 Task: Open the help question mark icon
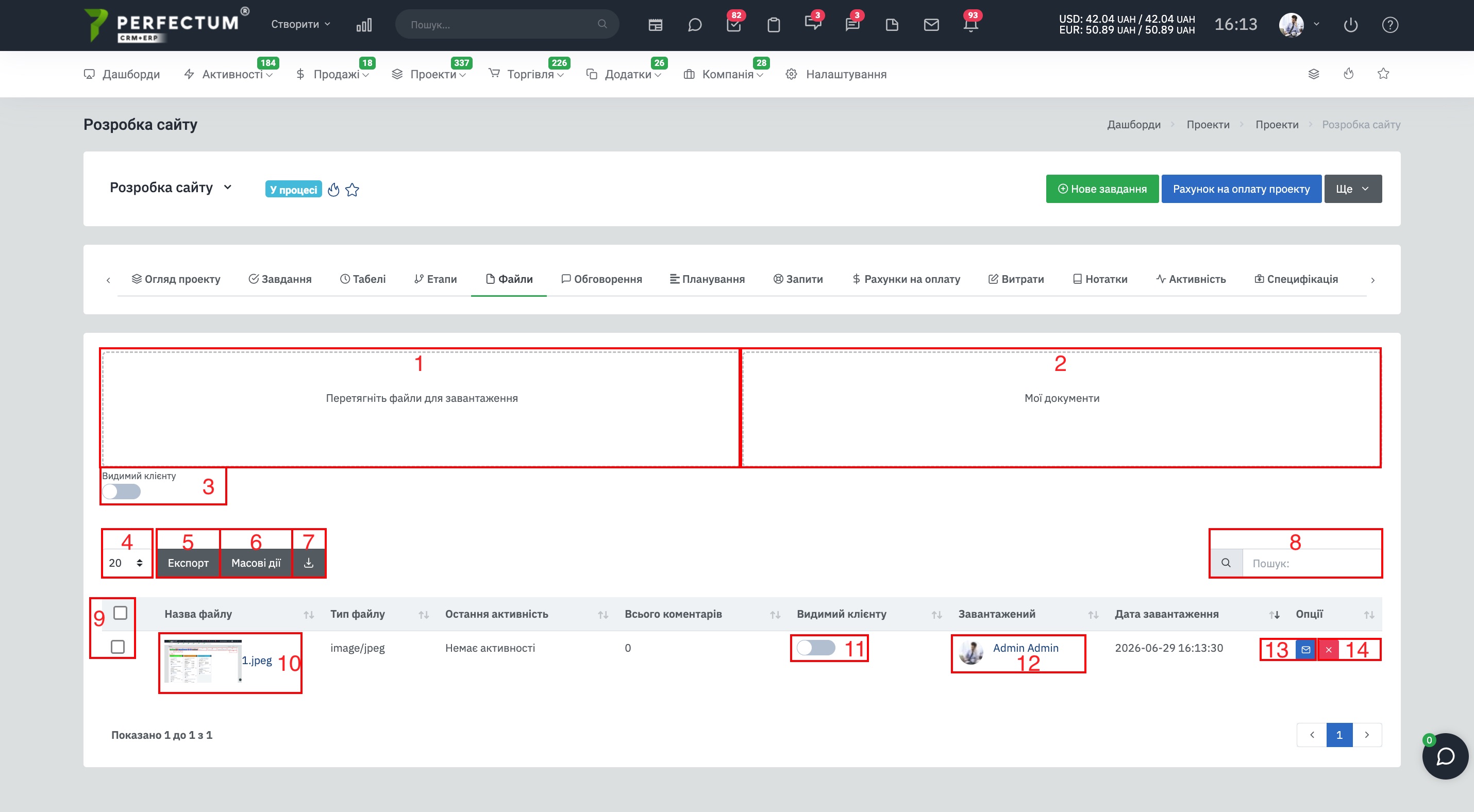[1390, 25]
